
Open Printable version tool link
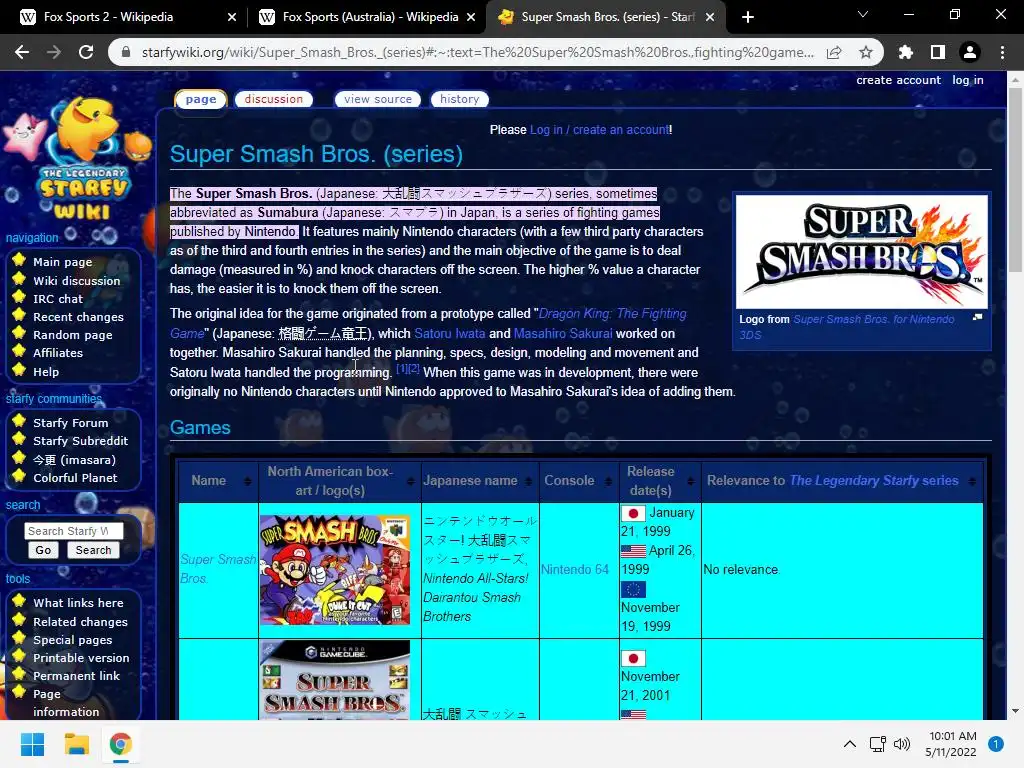click(x=81, y=658)
